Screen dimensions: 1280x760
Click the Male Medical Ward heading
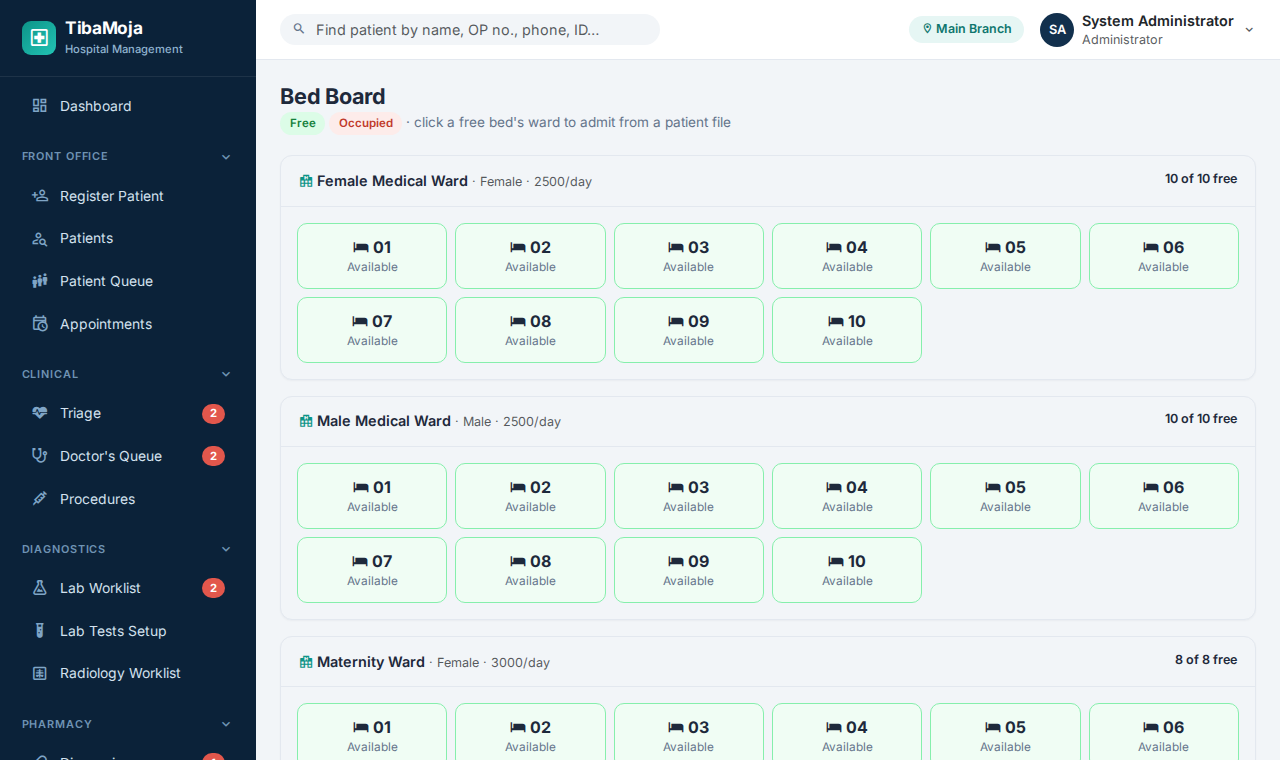pyautogui.click(x=384, y=421)
